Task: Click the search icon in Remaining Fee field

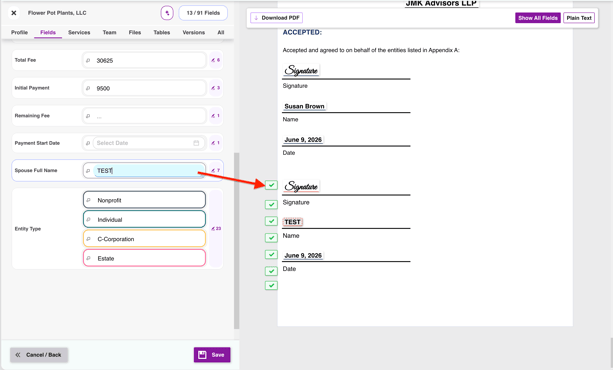Action: point(88,116)
